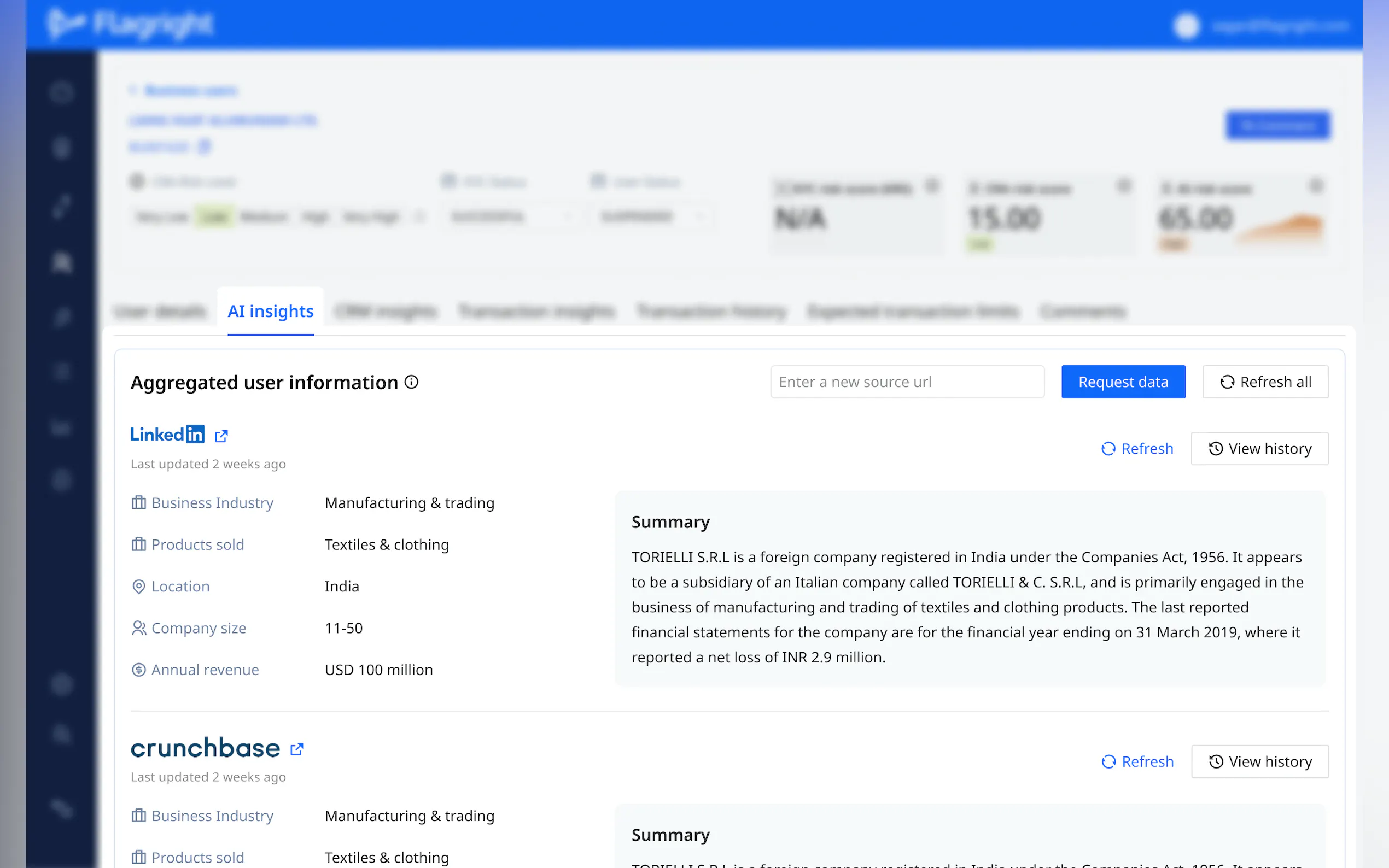Image resolution: width=1389 pixels, height=868 pixels.
Task: Click the LinkedIn logo
Action: pyautogui.click(x=167, y=435)
